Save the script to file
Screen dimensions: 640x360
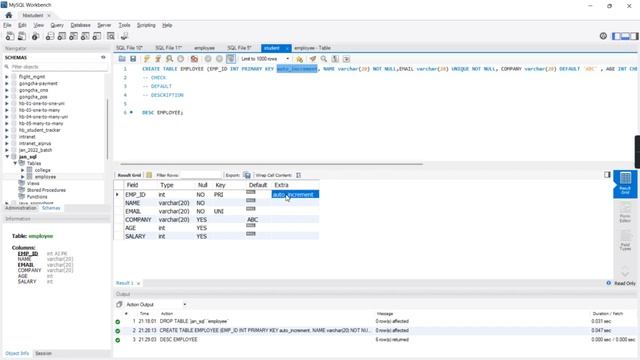coord(133,59)
